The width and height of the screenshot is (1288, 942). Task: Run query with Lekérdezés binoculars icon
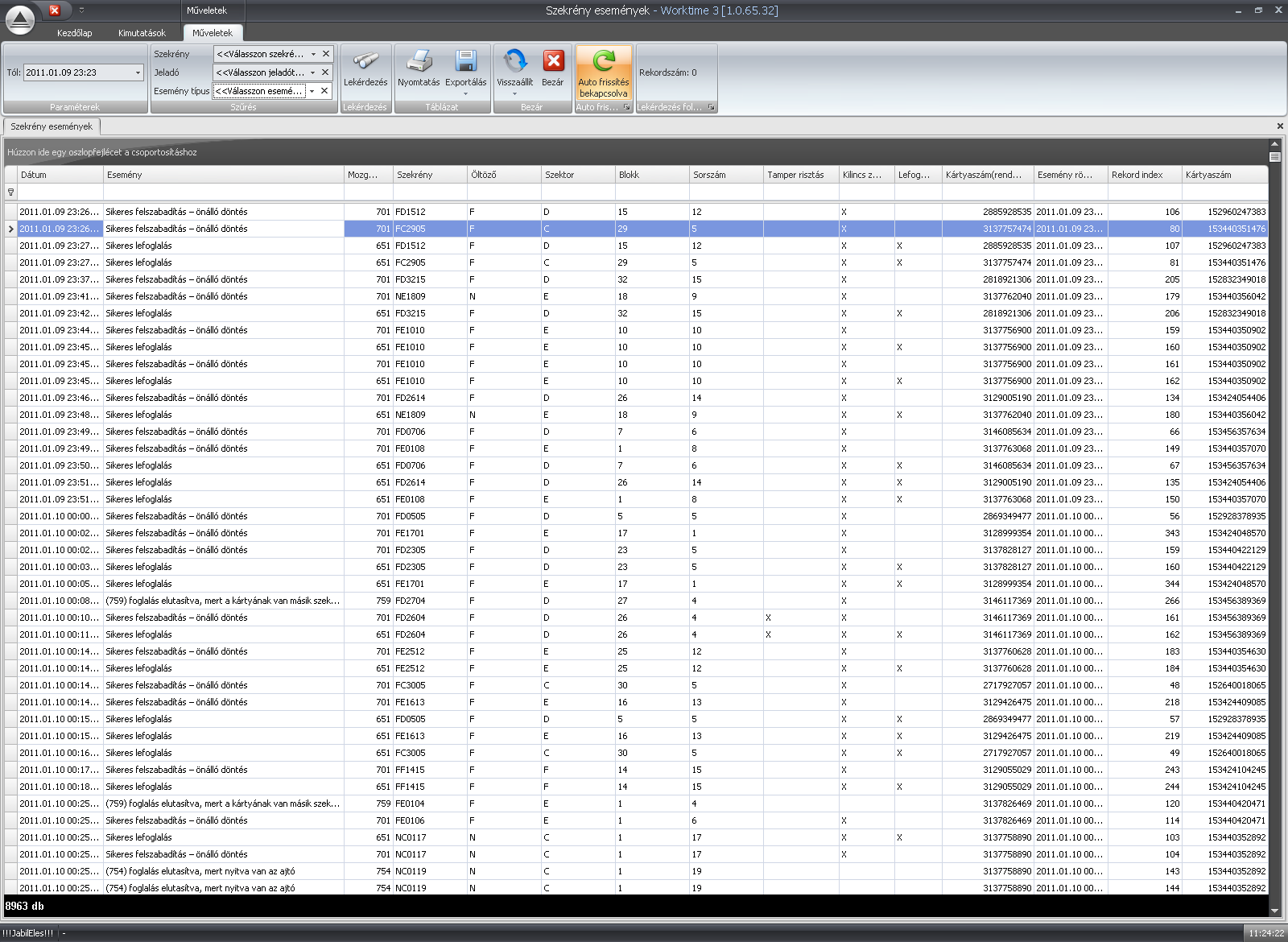365,61
